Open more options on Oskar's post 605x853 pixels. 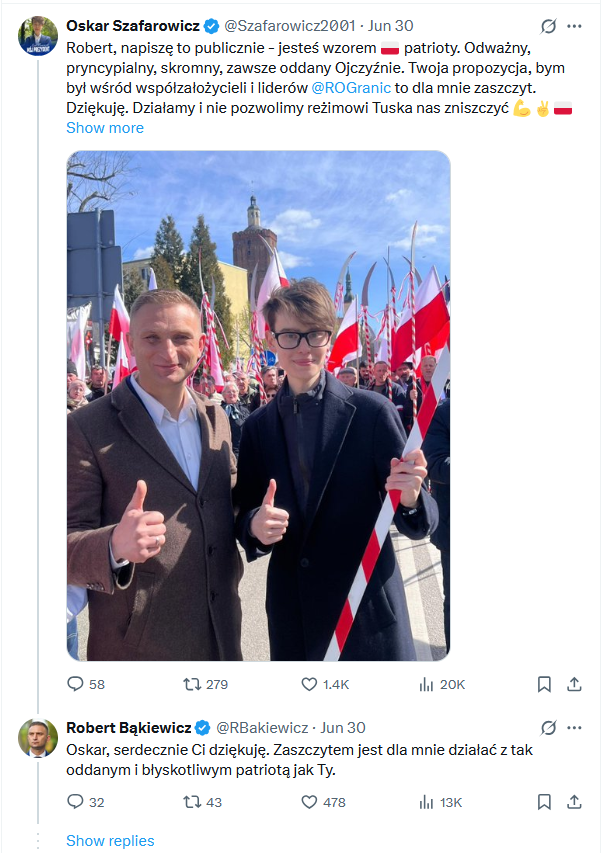575,26
